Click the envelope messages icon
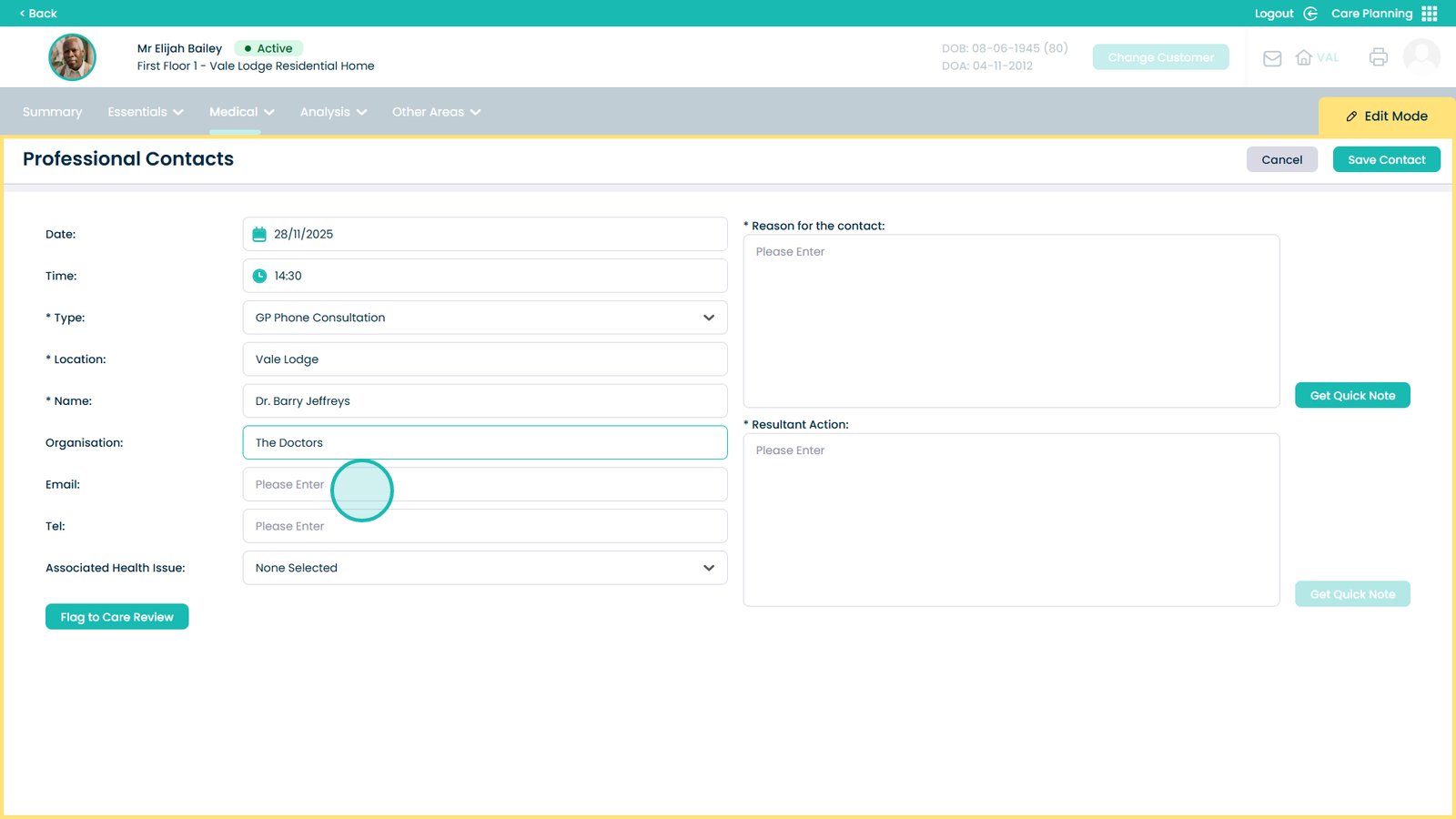The image size is (1456, 819). click(x=1272, y=58)
